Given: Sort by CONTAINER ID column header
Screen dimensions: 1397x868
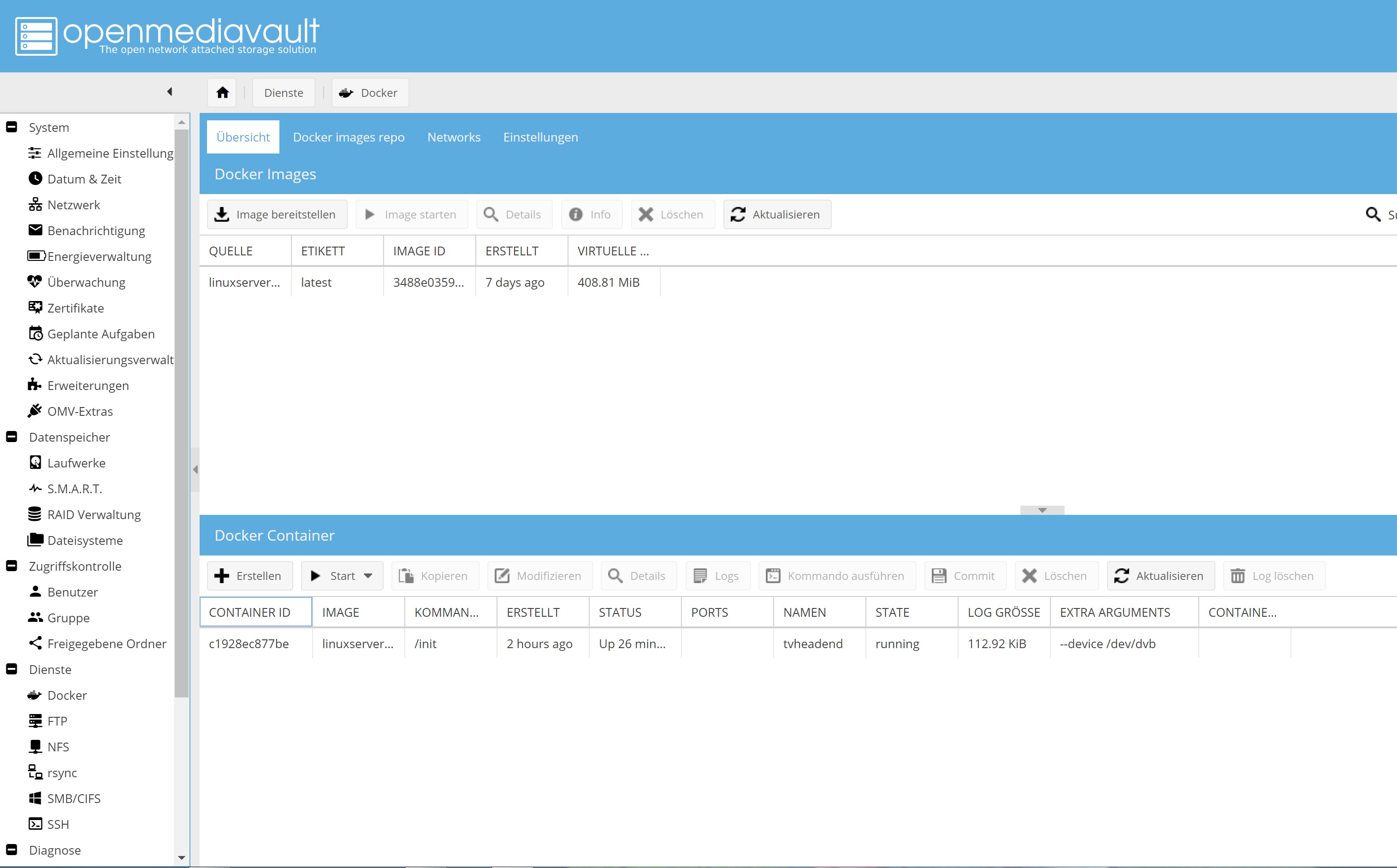Looking at the screenshot, I should click(x=256, y=613).
